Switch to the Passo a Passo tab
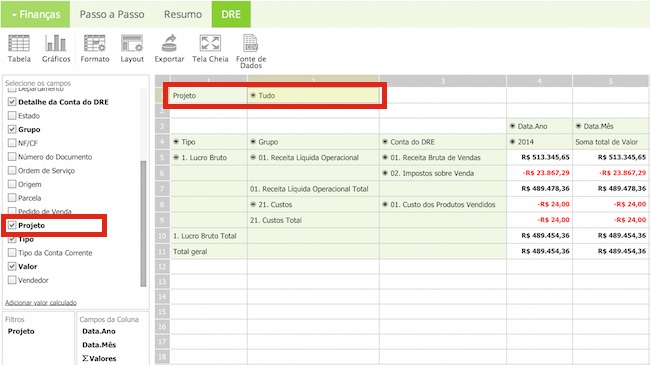 click(x=112, y=14)
